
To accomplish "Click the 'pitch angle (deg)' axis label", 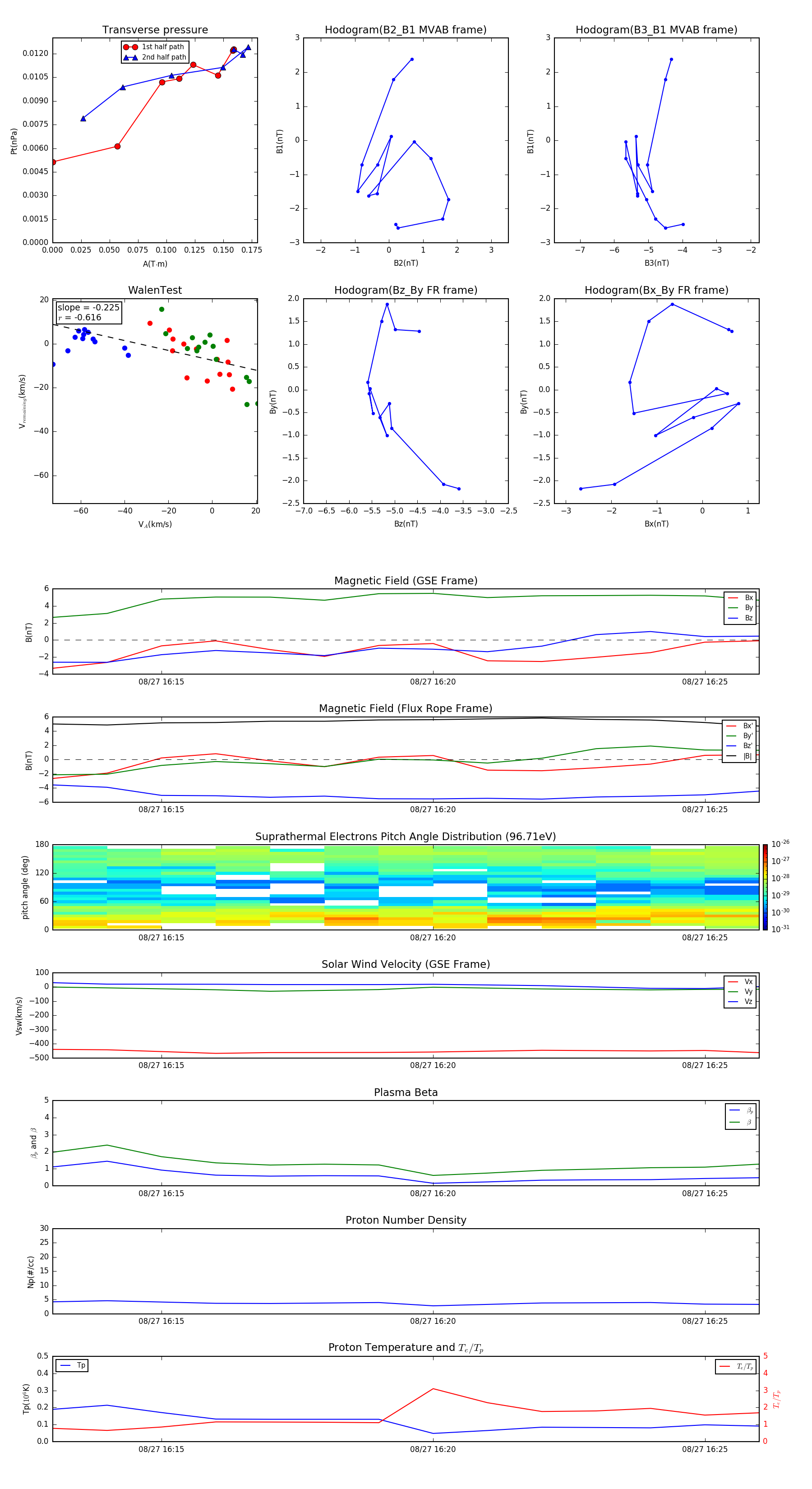I will (x=25, y=887).
